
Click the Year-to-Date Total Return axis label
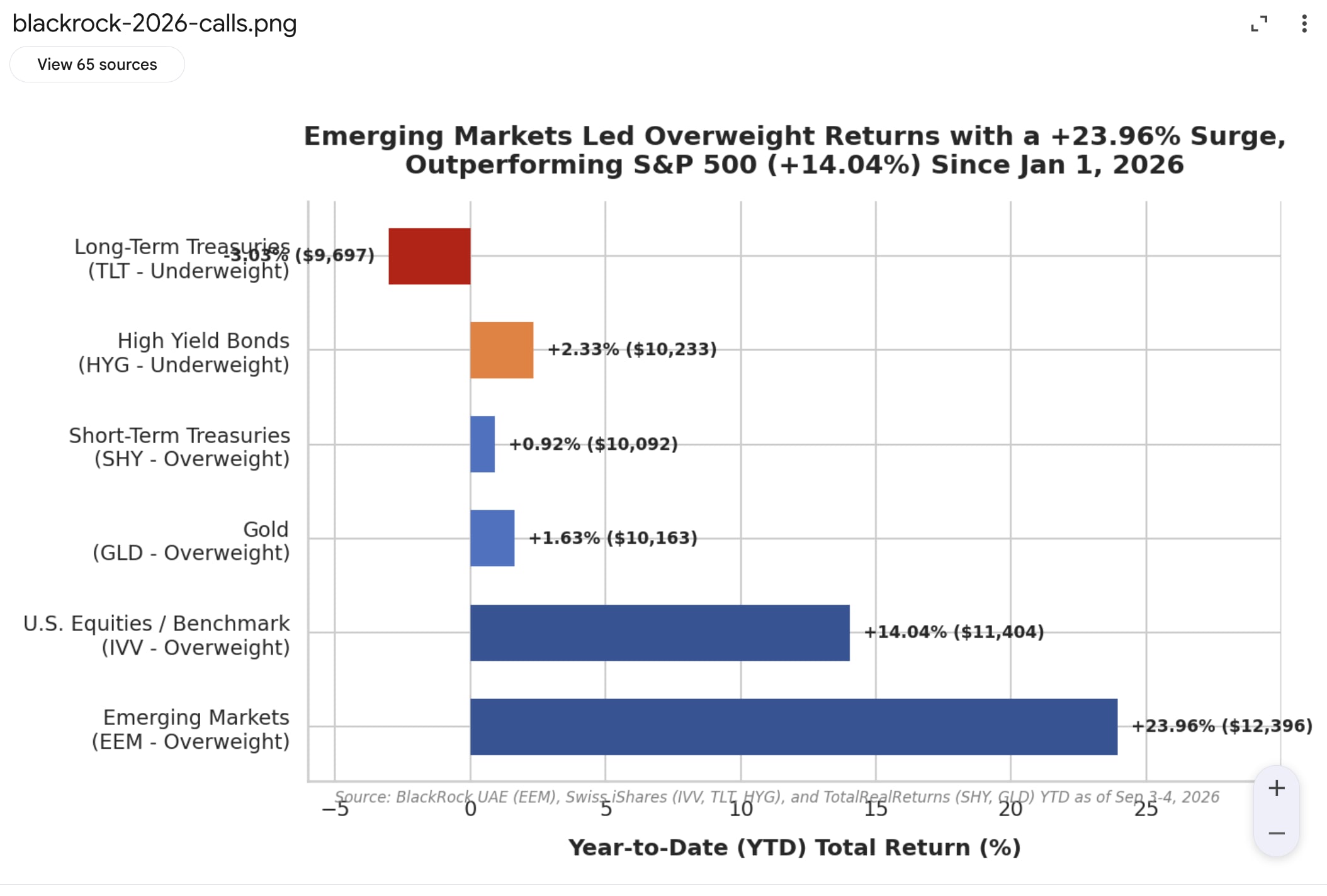794,848
